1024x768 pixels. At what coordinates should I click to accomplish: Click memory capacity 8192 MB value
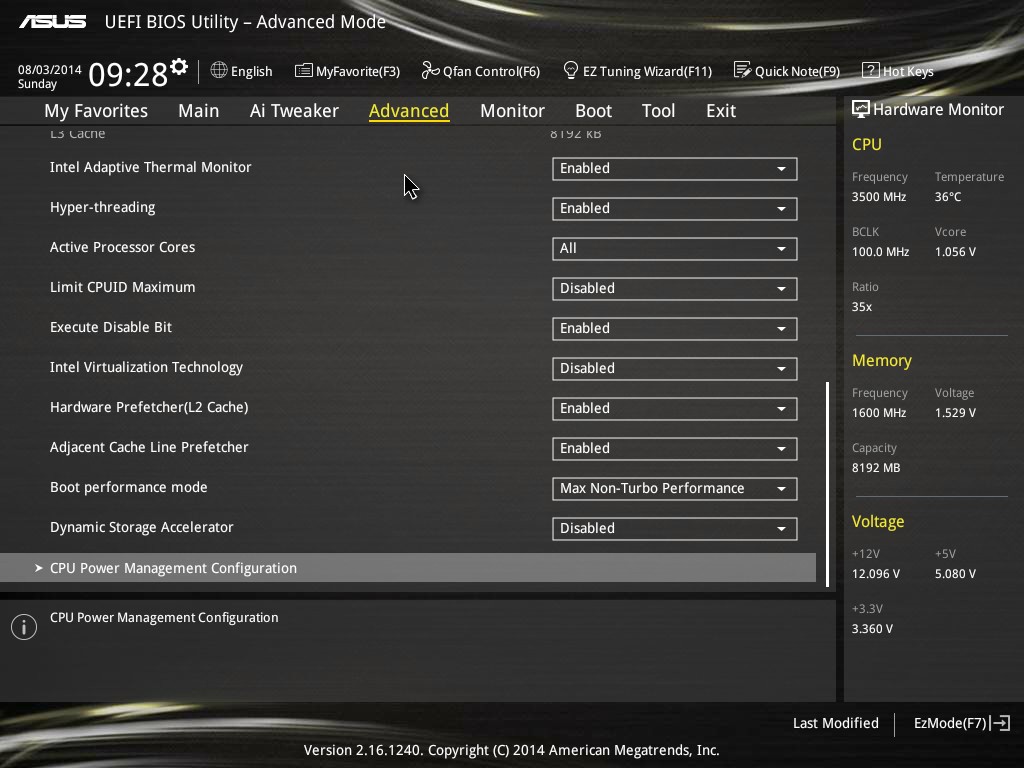click(876, 468)
